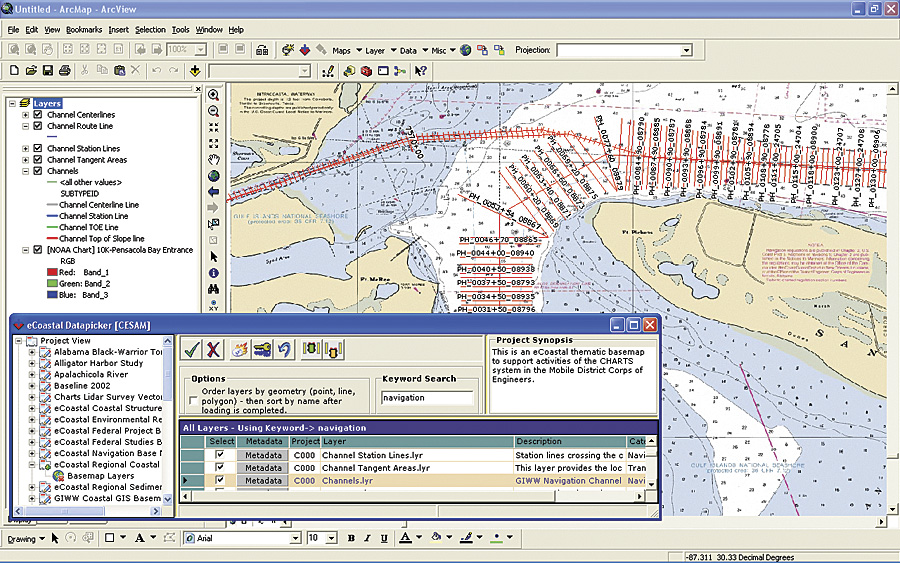Uncheck Select for Channel Station Lines.lyr
The height and width of the screenshot is (563, 900).
(x=219, y=455)
